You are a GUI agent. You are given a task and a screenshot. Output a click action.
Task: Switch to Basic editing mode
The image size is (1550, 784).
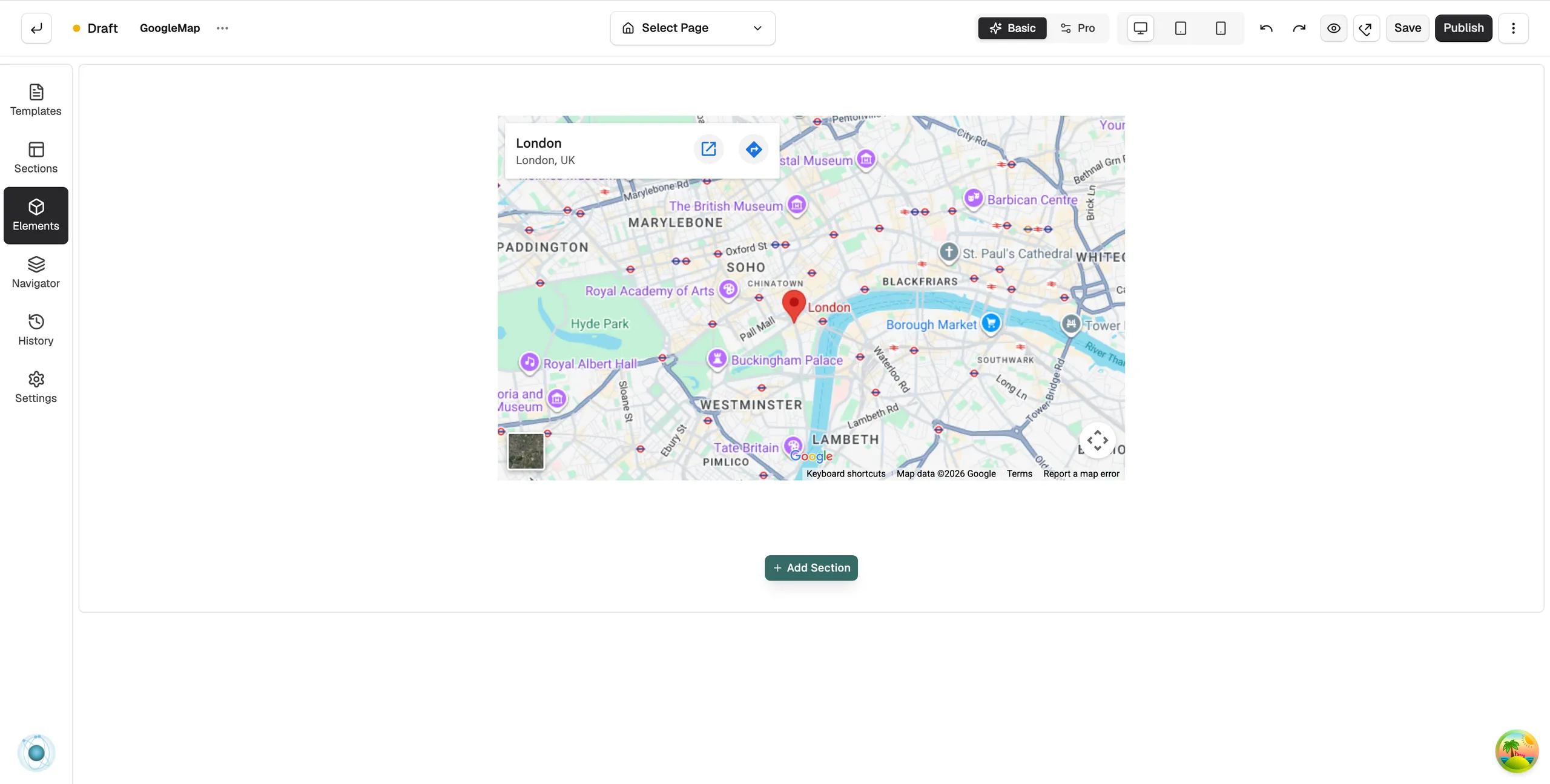pyautogui.click(x=1012, y=28)
